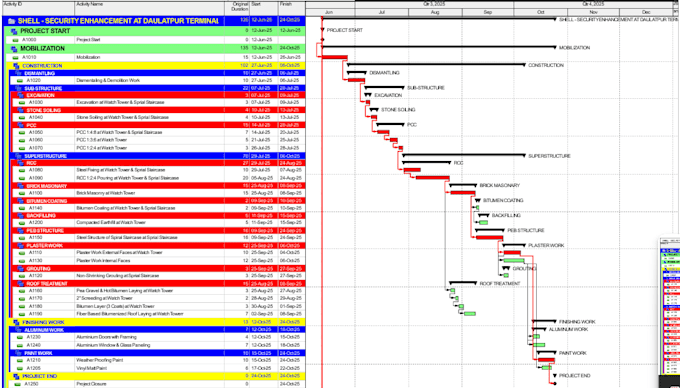Click activity icon beside A1020
Screen dimensions: 680x388
click(x=20, y=81)
